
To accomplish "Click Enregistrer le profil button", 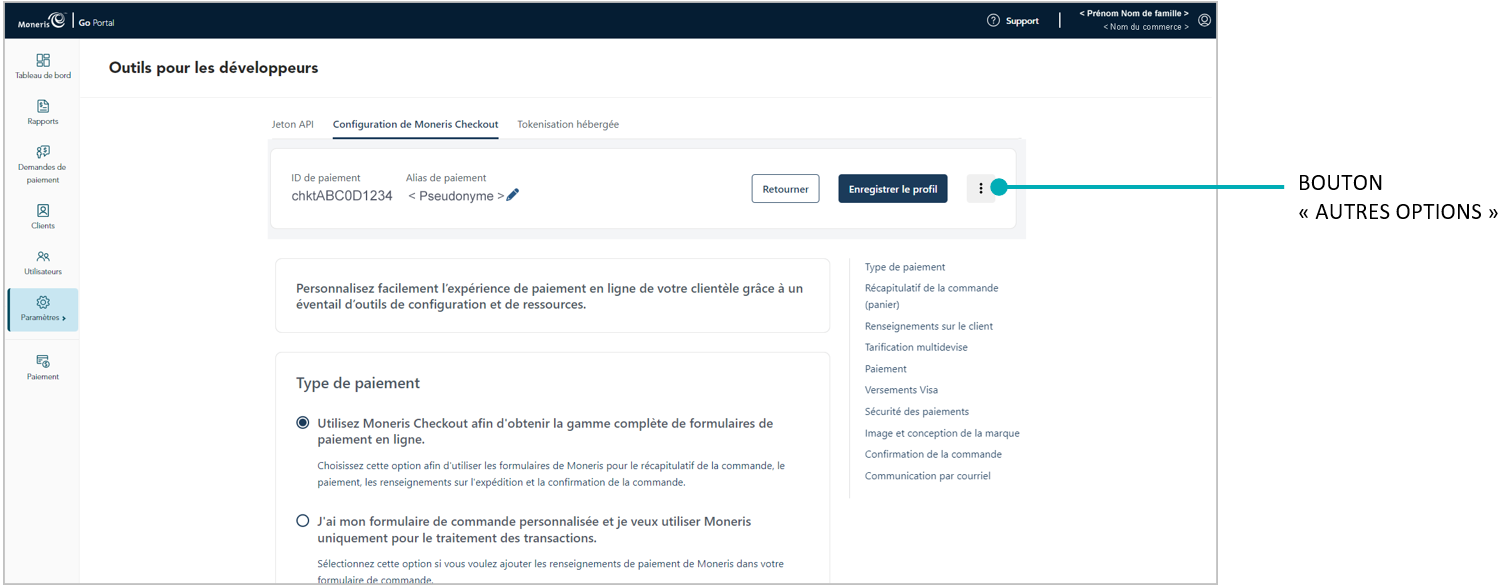I will [x=893, y=189].
